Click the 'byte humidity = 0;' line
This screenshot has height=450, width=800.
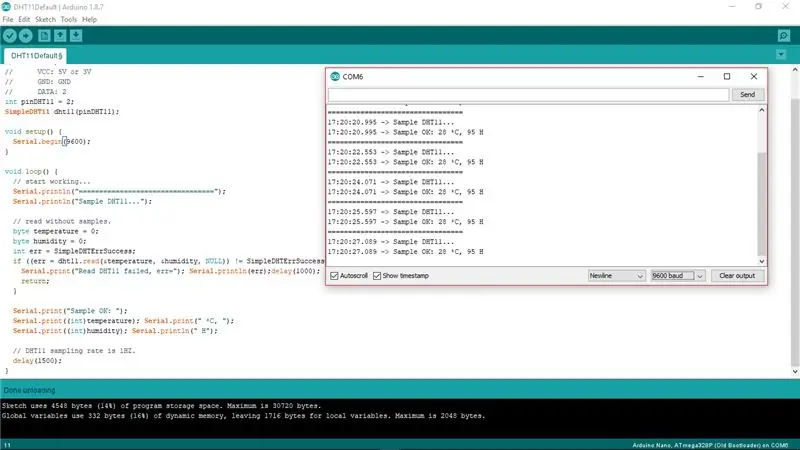49,241
